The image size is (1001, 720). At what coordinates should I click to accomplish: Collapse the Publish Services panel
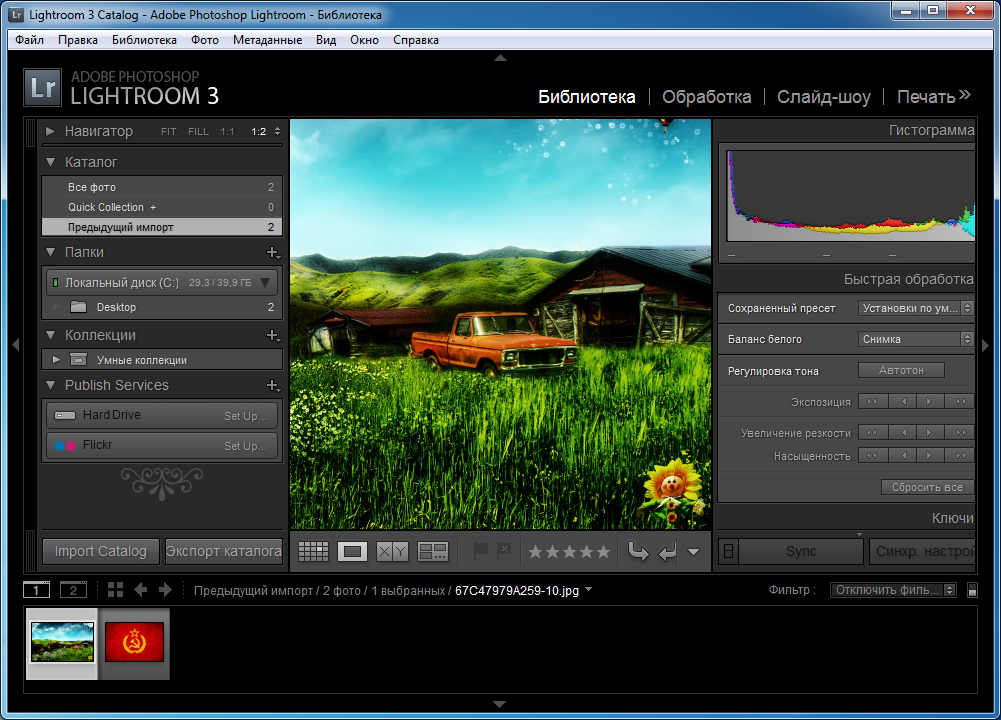pos(50,386)
